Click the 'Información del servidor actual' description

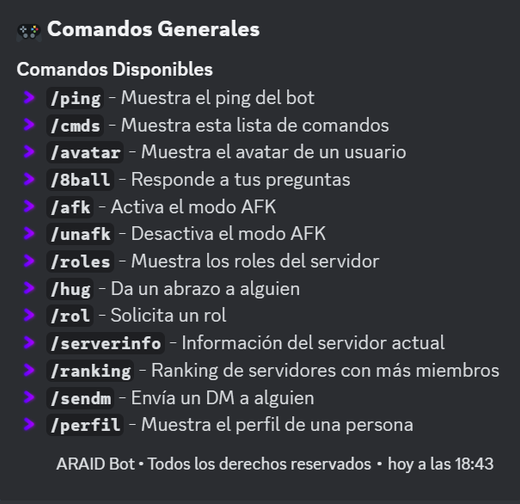tap(313, 343)
